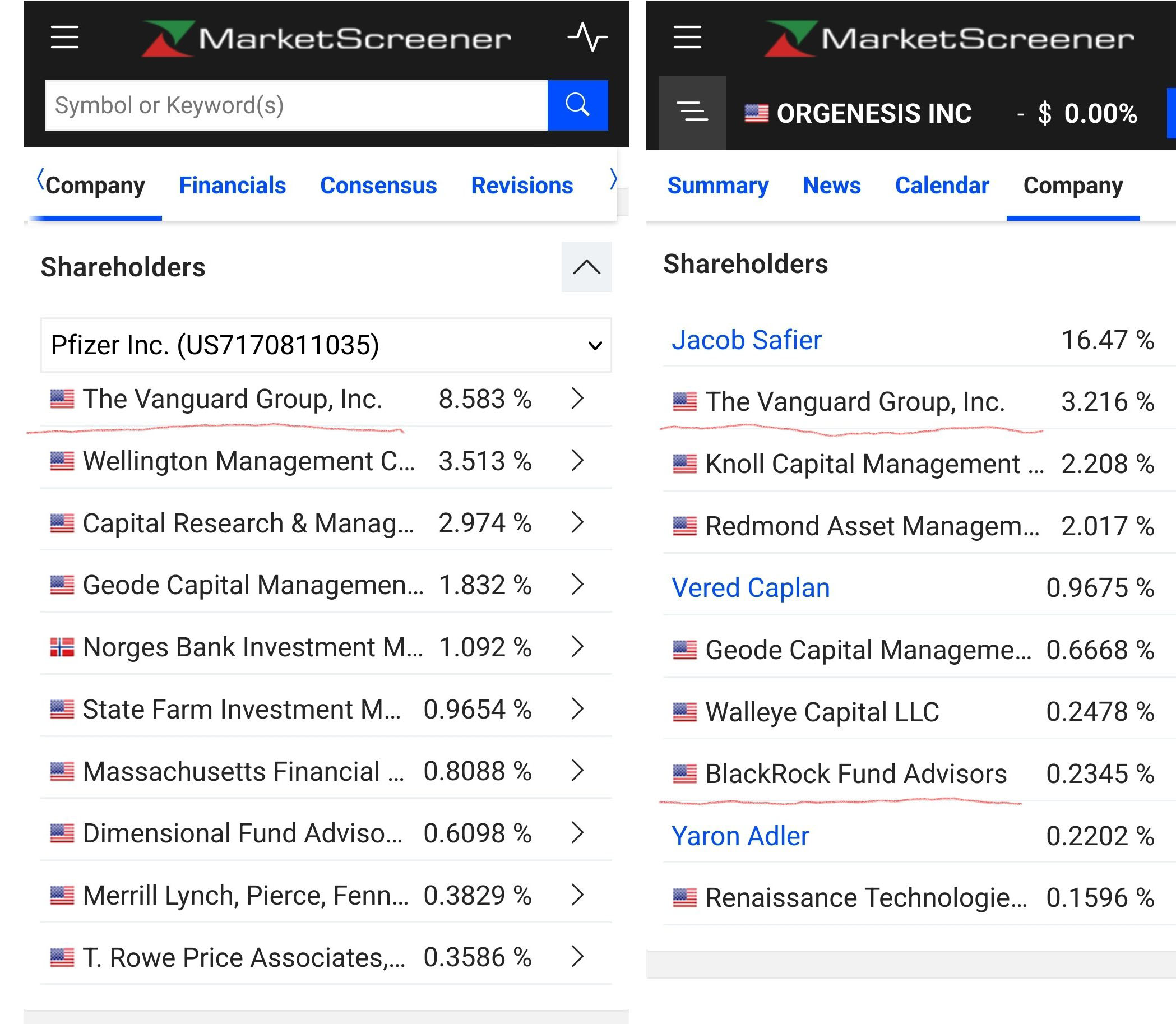Select Company tab on Orgenesis screen
The image size is (1176, 1024).
[1073, 186]
